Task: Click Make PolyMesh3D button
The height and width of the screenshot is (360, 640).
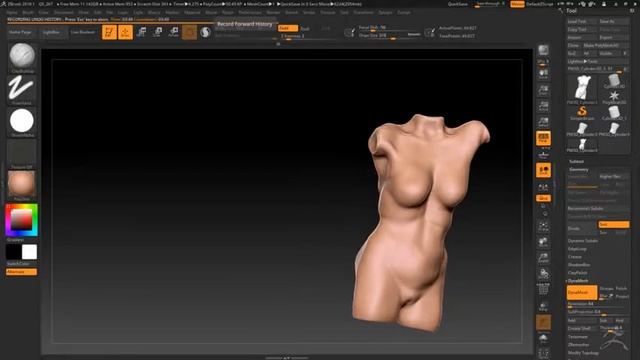Action: click(x=606, y=45)
